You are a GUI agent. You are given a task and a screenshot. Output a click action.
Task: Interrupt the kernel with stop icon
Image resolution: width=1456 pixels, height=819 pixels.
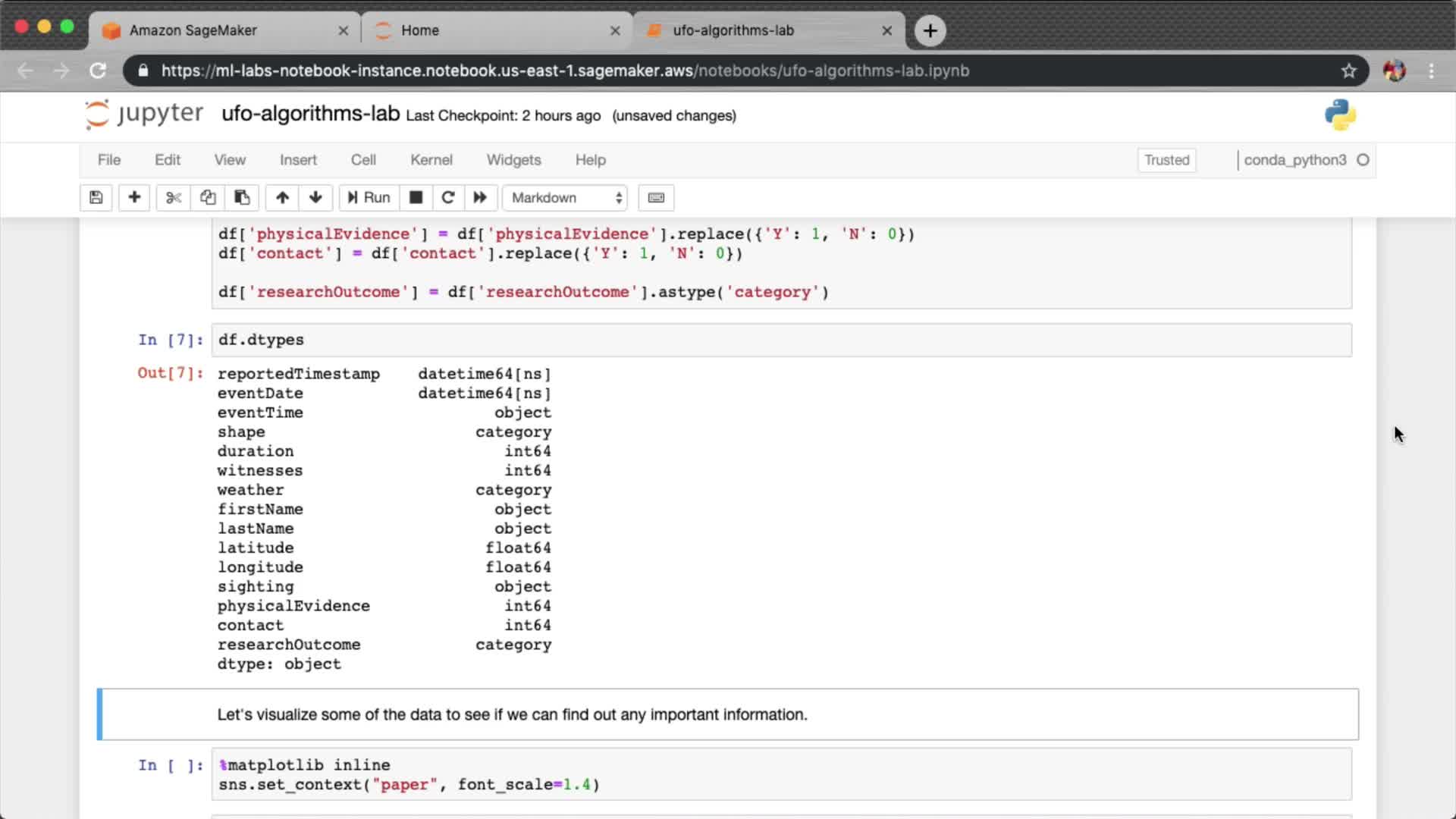click(x=416, y=198)
